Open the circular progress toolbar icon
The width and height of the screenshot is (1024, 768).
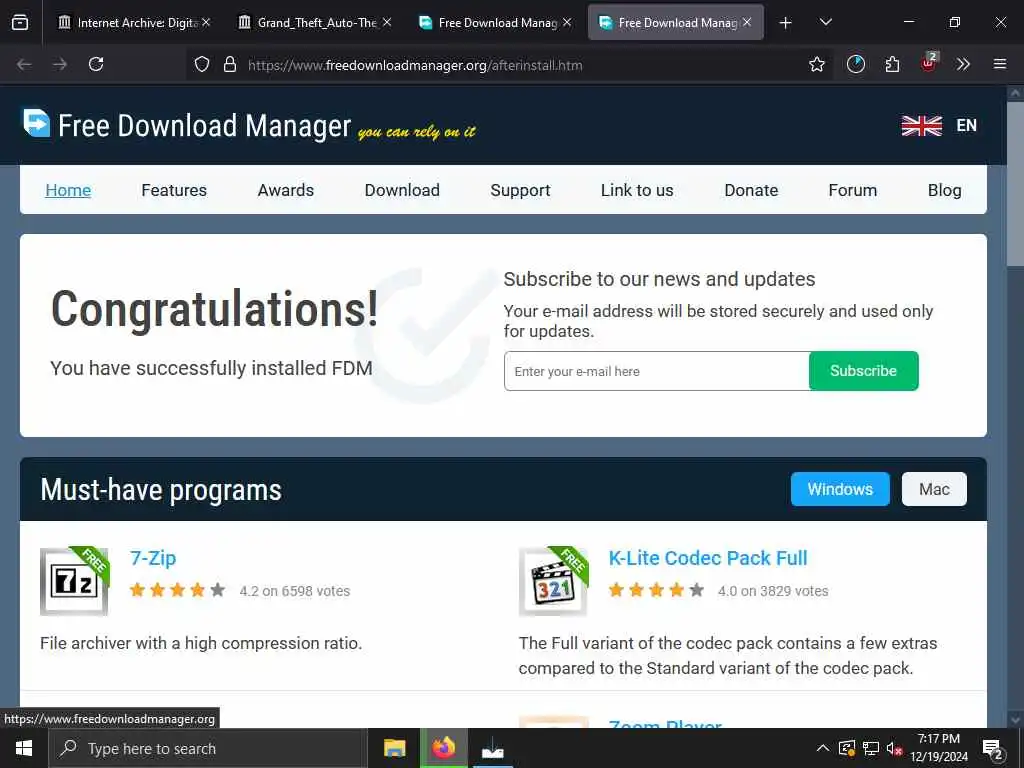point(856,64)
